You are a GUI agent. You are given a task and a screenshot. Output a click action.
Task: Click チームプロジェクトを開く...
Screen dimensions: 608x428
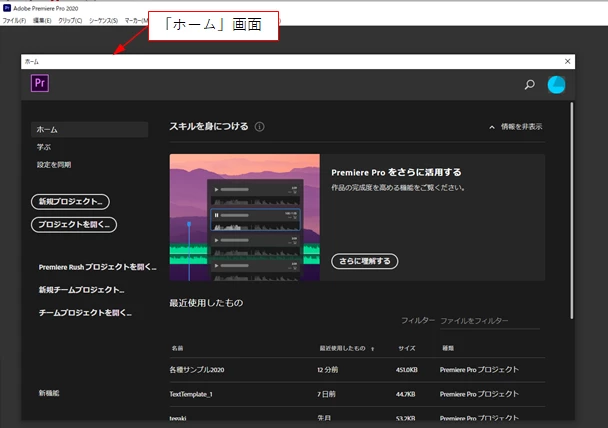pyautogui.click(x=85, y=312)
